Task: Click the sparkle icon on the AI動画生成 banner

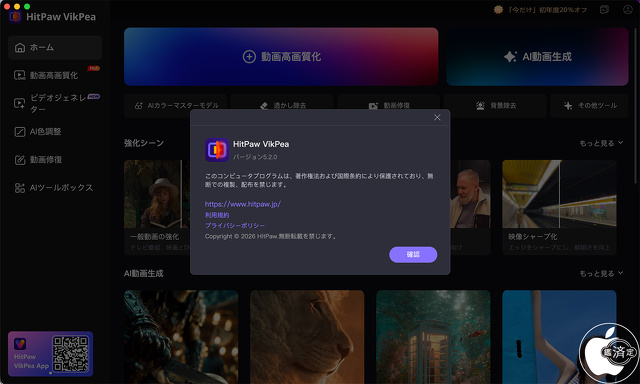Action: click(510, 57)
